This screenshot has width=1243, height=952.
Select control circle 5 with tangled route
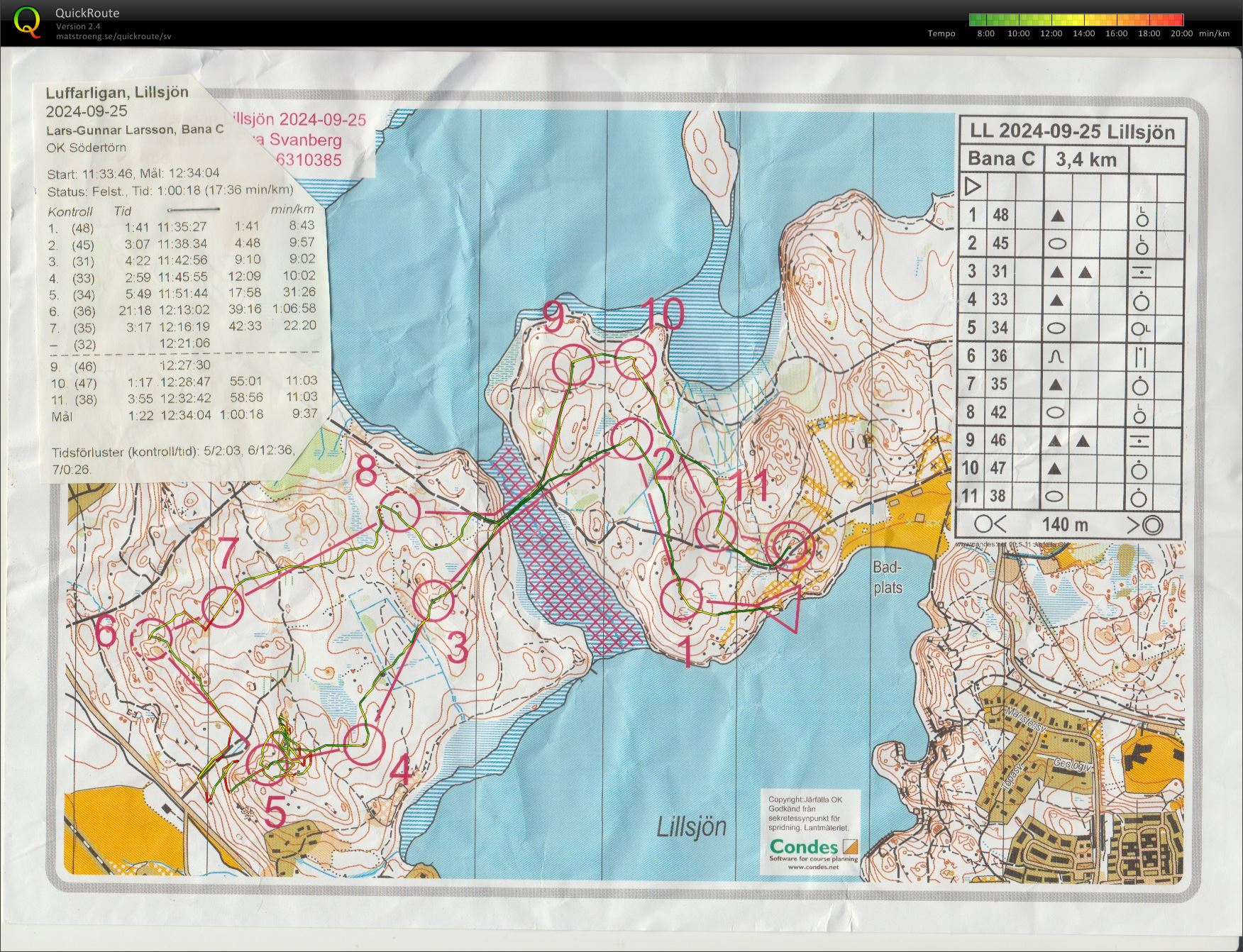(x=267, y=763)
